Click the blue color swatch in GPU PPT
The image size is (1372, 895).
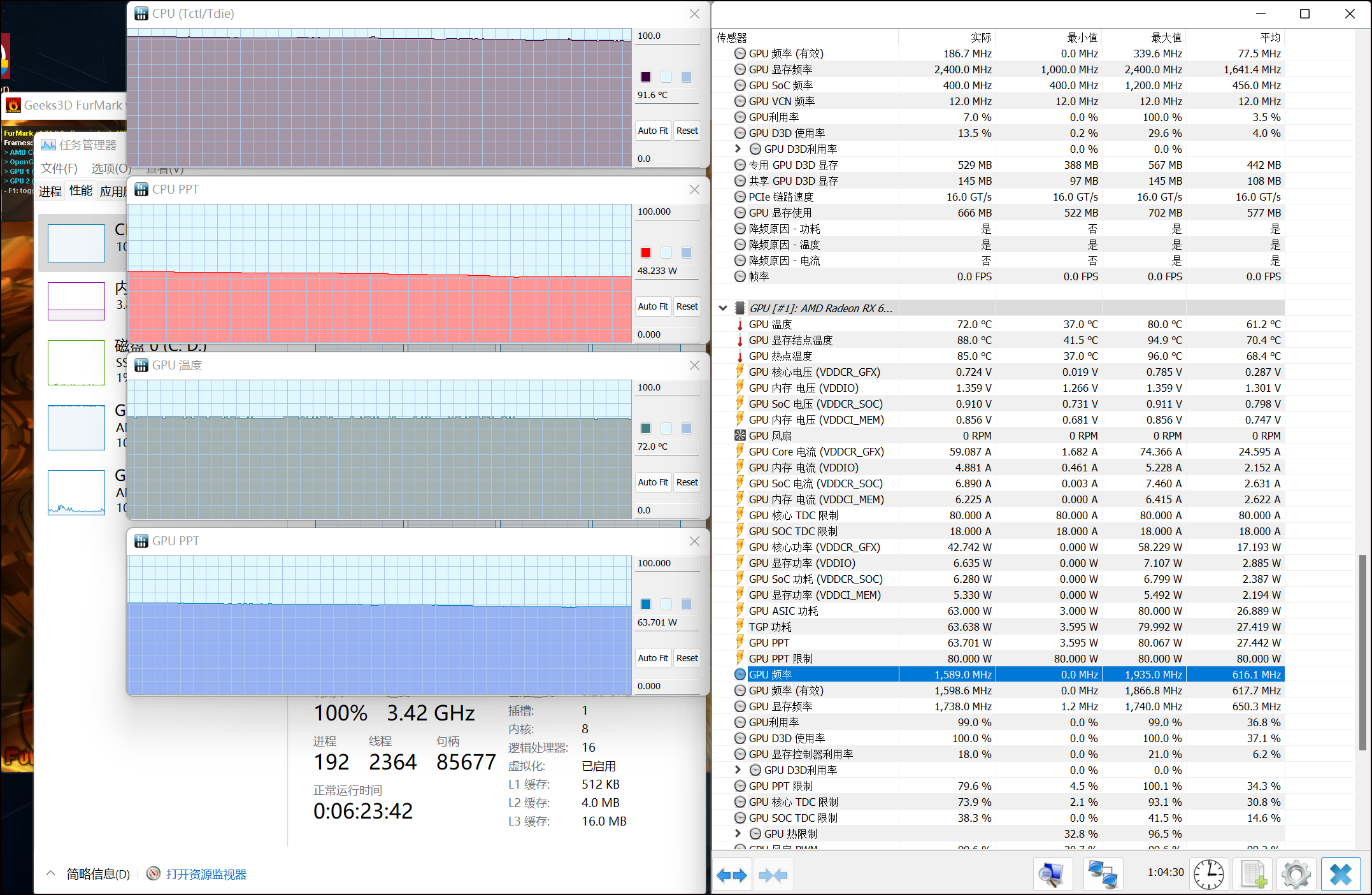point(646,605)
